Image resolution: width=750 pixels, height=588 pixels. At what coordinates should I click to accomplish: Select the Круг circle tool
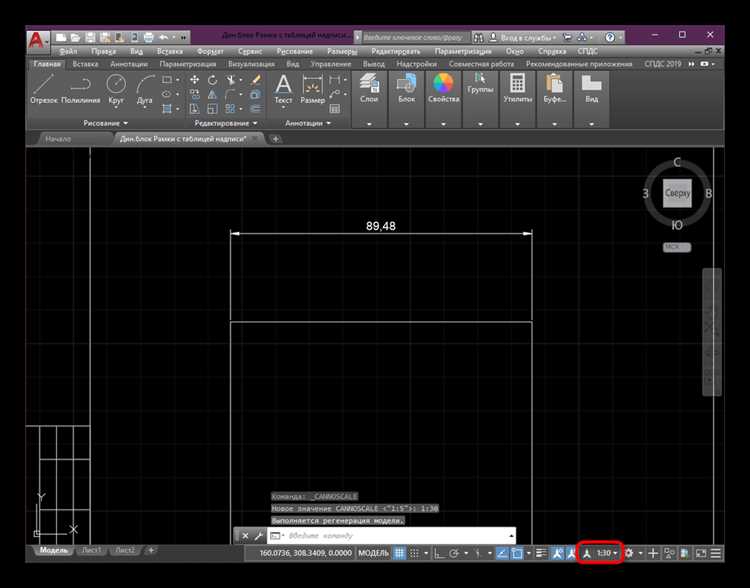116,89
